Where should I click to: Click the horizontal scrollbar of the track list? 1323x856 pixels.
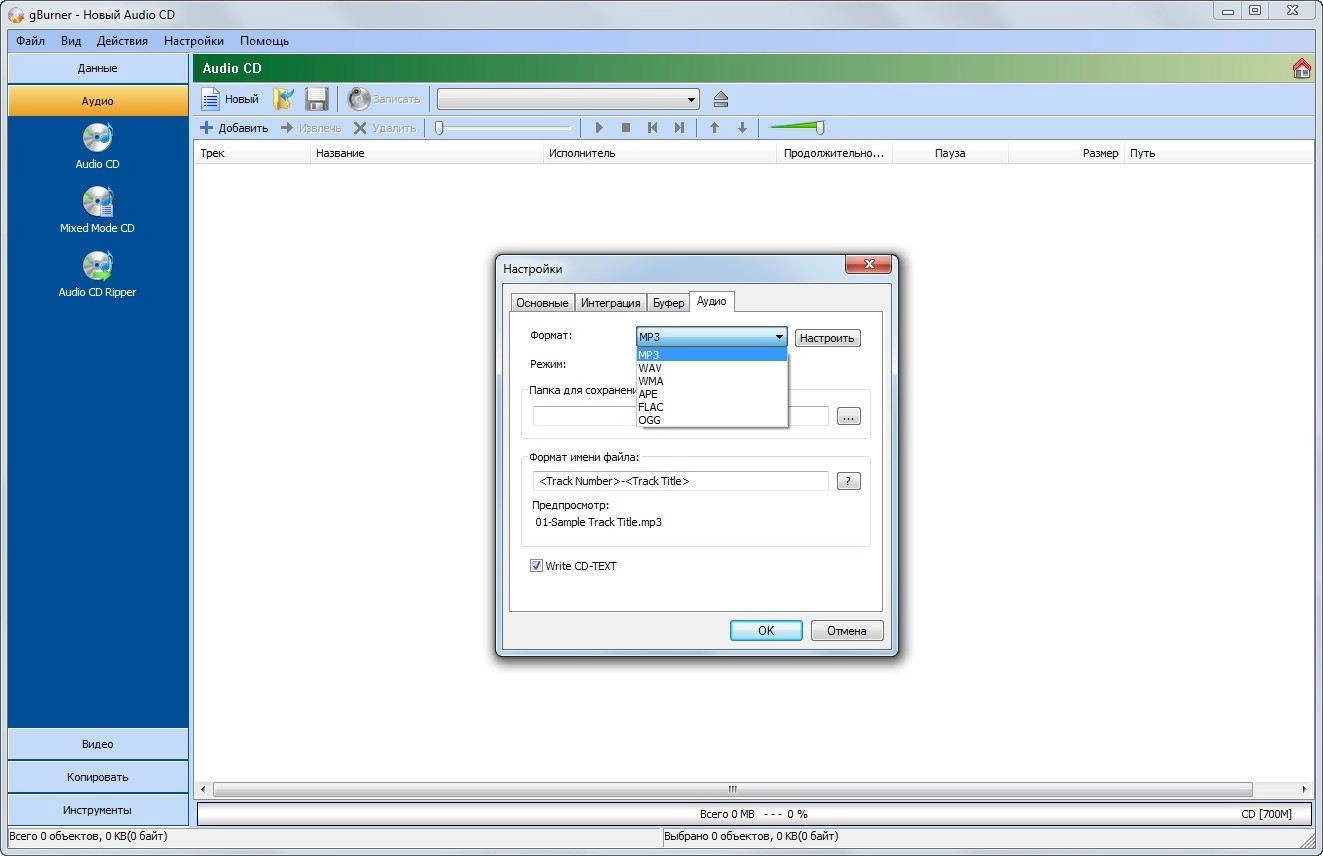pos(733,789)
